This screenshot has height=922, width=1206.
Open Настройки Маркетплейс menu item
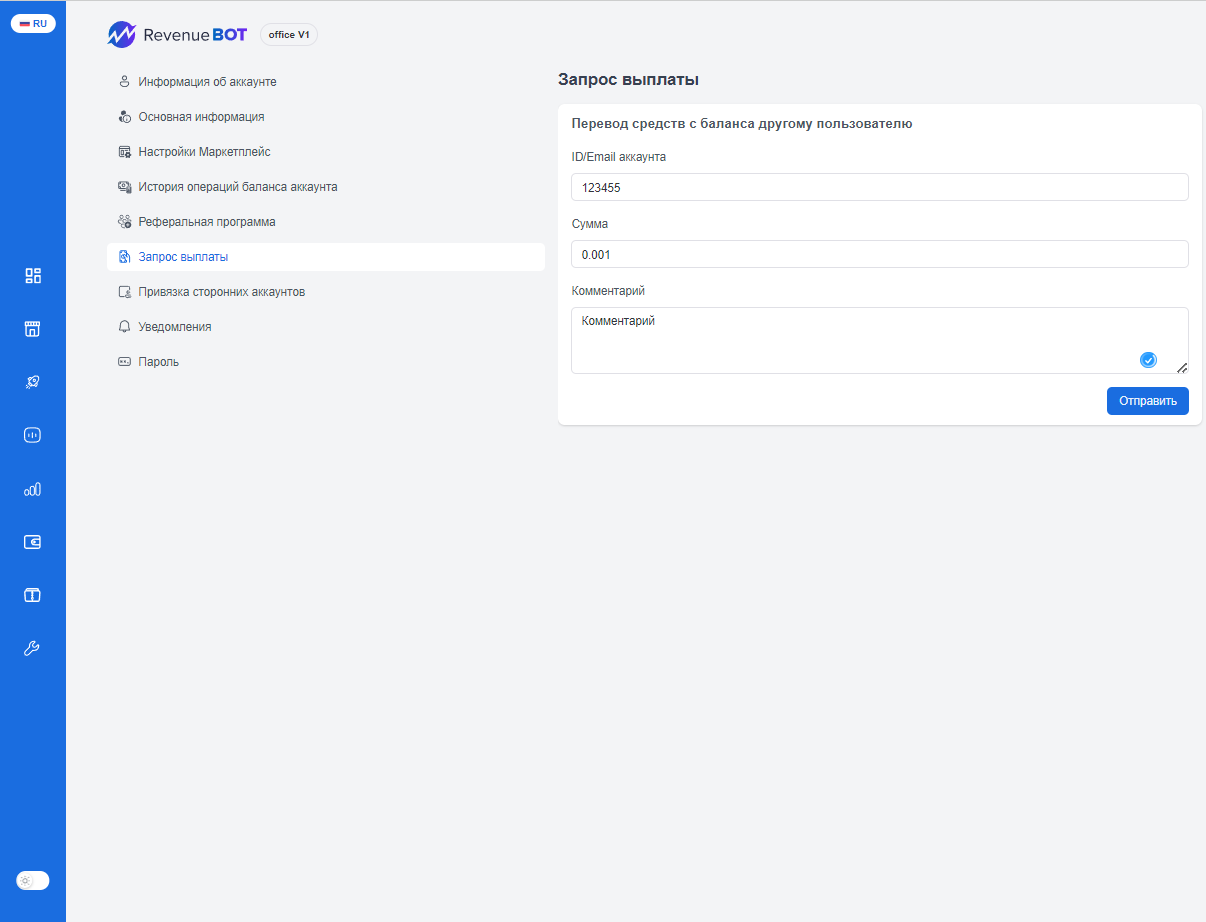326,152
